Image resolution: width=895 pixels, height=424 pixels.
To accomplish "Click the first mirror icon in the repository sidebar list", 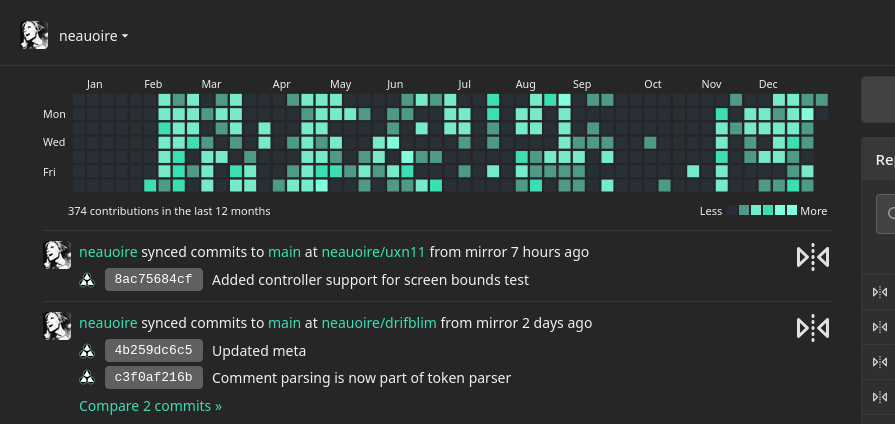I will click(x=880, y=292).
